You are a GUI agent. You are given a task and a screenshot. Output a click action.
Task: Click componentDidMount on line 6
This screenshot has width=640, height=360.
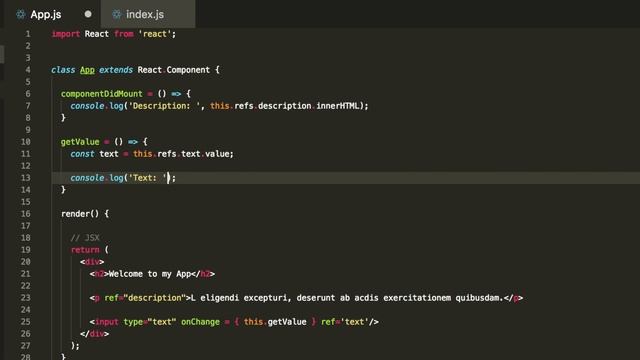pyautogui.click(x=102, y=94)
